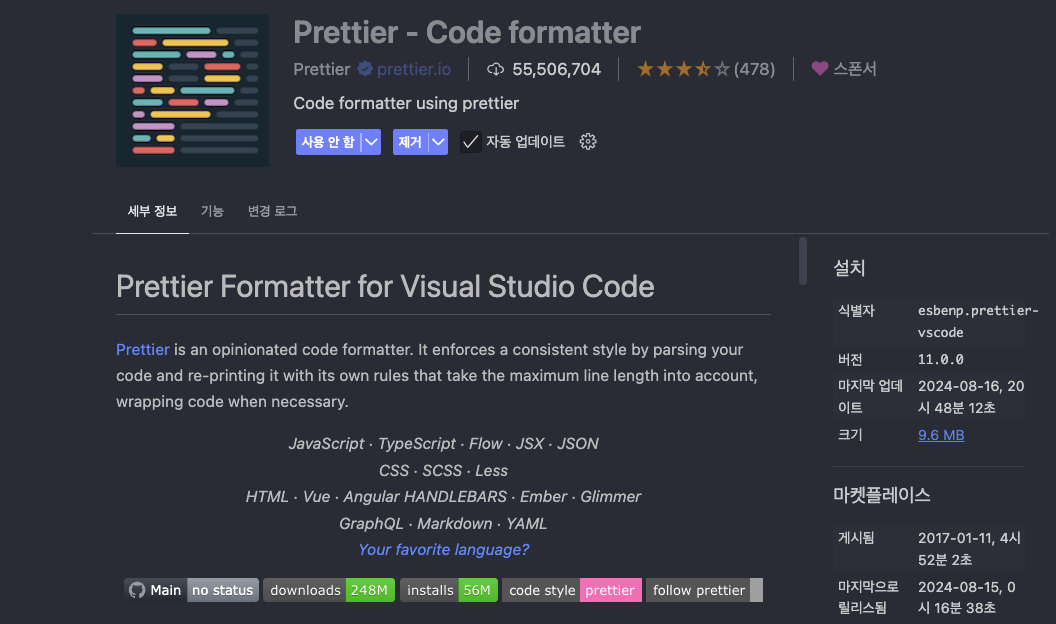Open the 사용 안 함 dropdown arrow
The width and height of the screenshot is (1056, 624).
372,142
